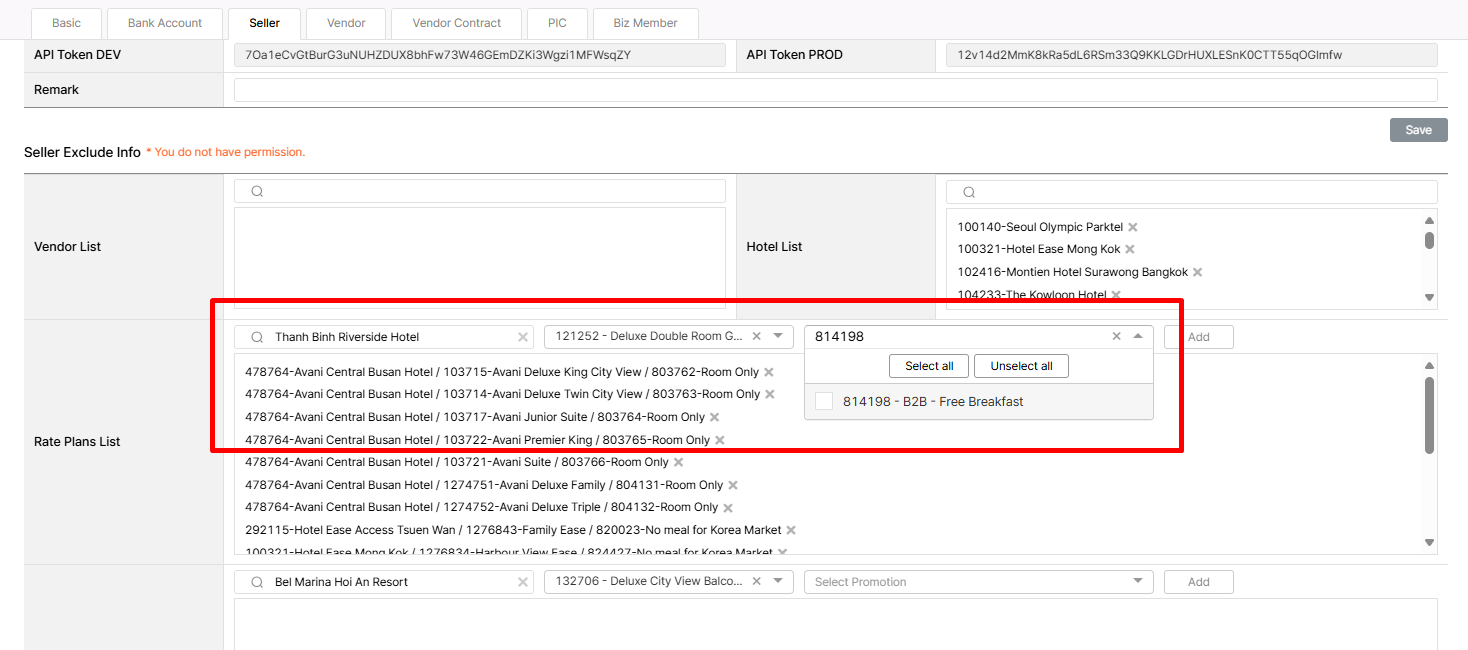The width and height of the screenshot is (1468, 650).
Task: Clear the 121252 Deluxe Double Room selection
Action: click(756, 337)
